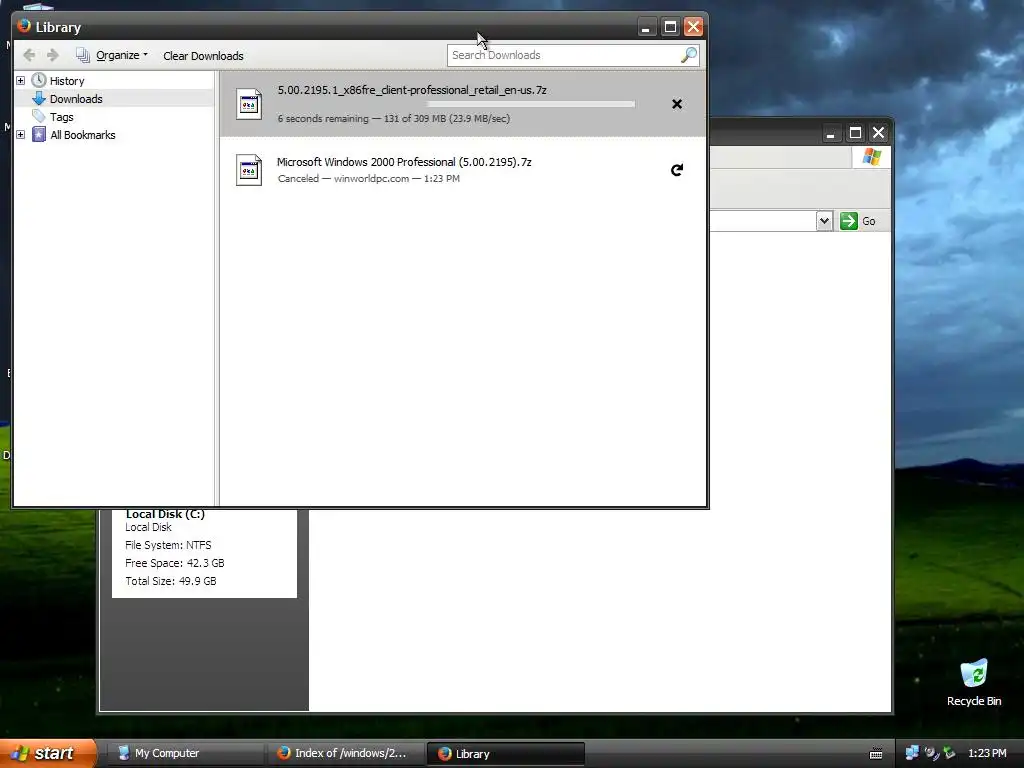This screenshot has height=768, width=1024.
Task: Click the Downloads blue arrow icon
Action: tap(39, 99)
